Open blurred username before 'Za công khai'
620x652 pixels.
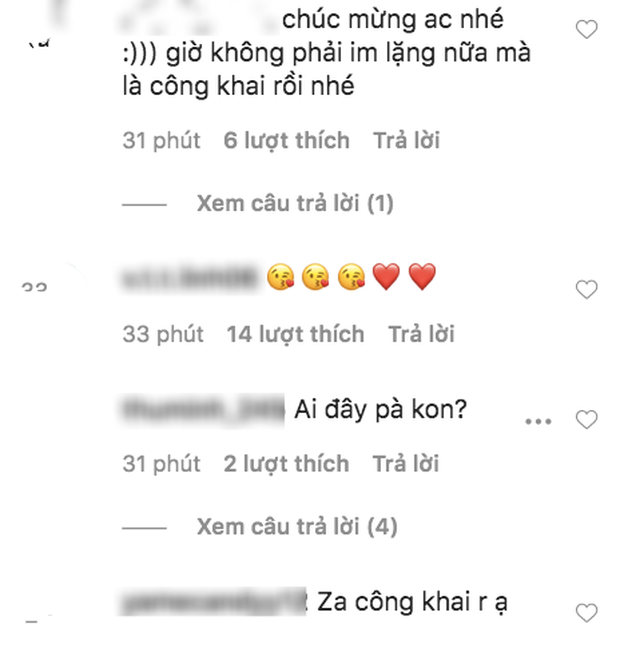click(214, 602)
